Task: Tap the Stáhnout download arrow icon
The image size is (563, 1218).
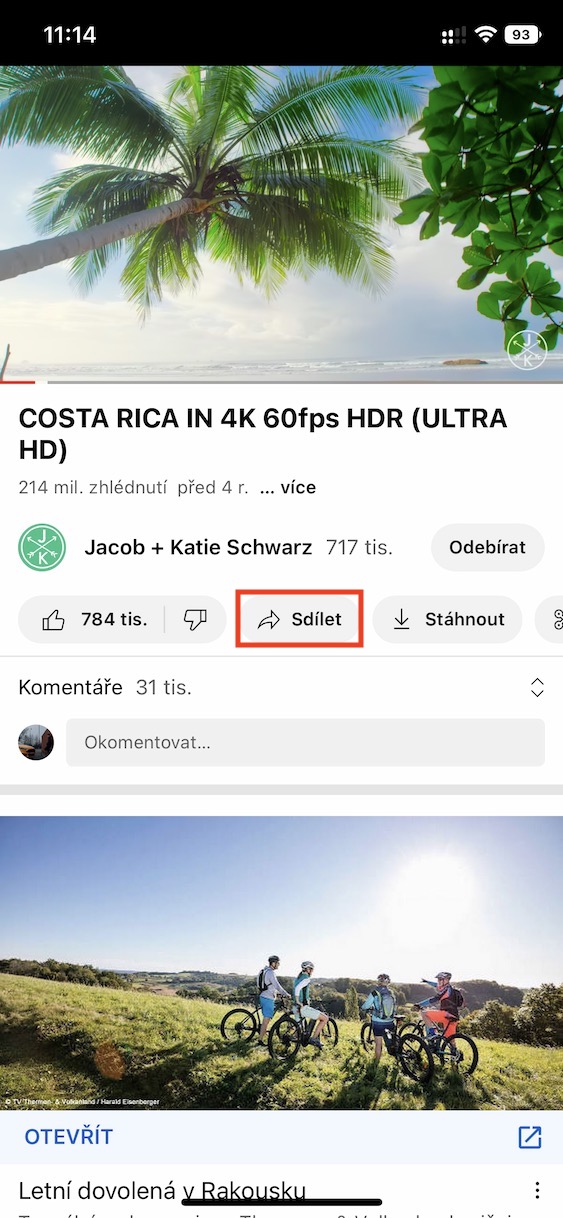Action: [x=401, y=620]
